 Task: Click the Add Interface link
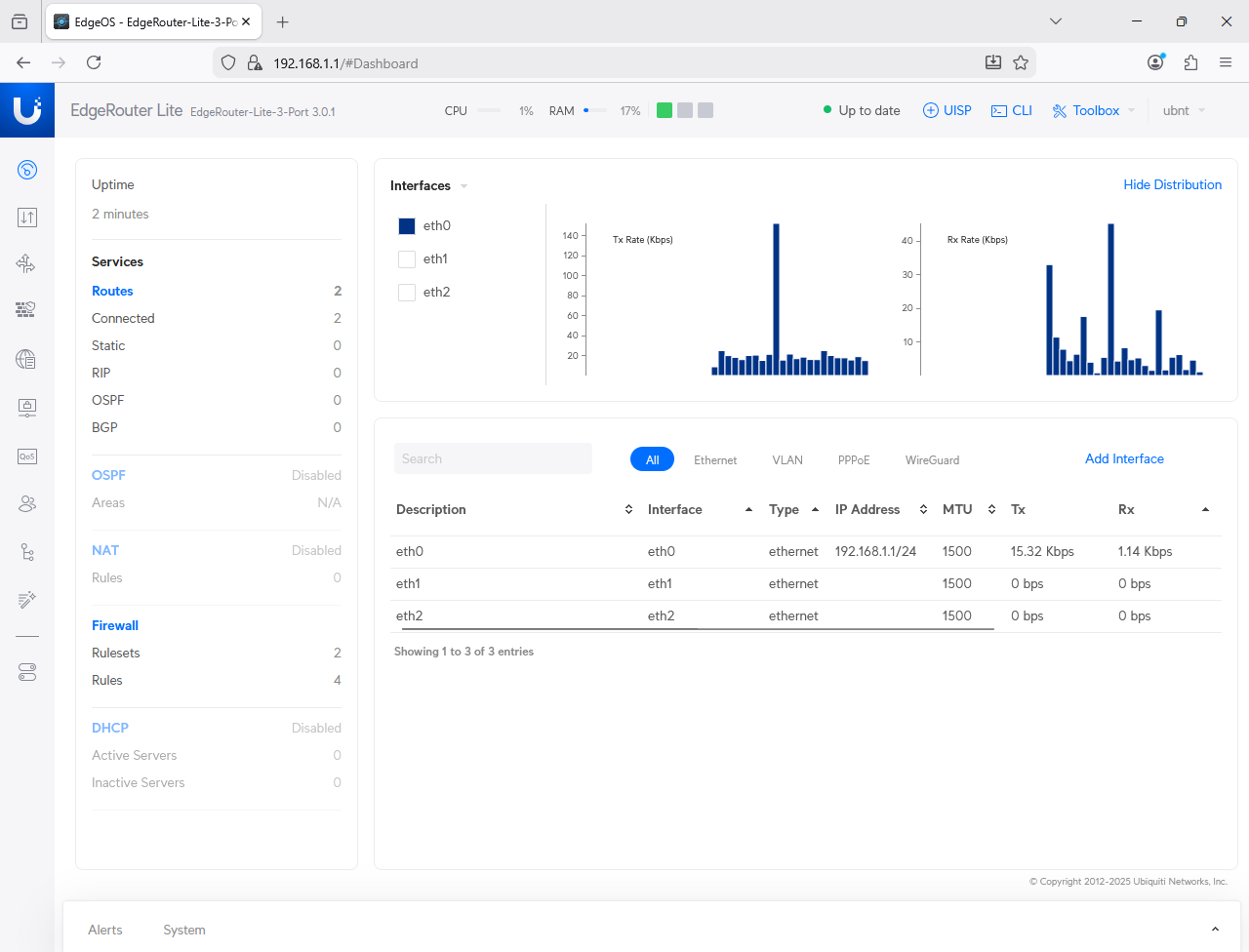click(x=1124, y=459)
